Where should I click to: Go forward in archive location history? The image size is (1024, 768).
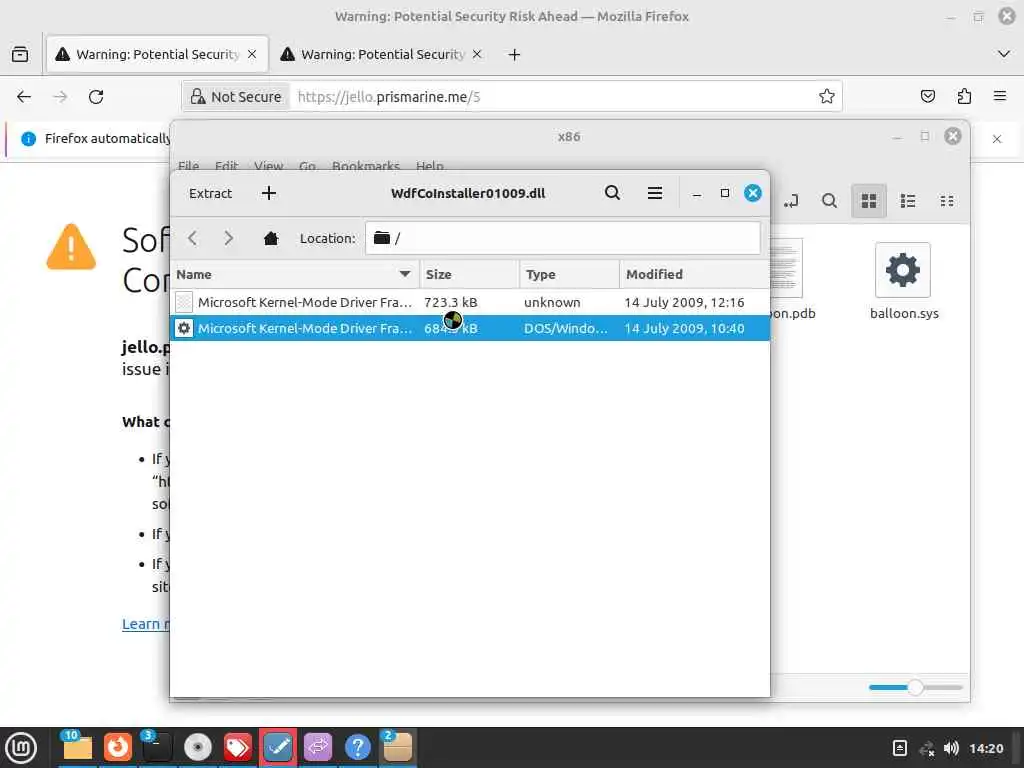pos(228,238)
